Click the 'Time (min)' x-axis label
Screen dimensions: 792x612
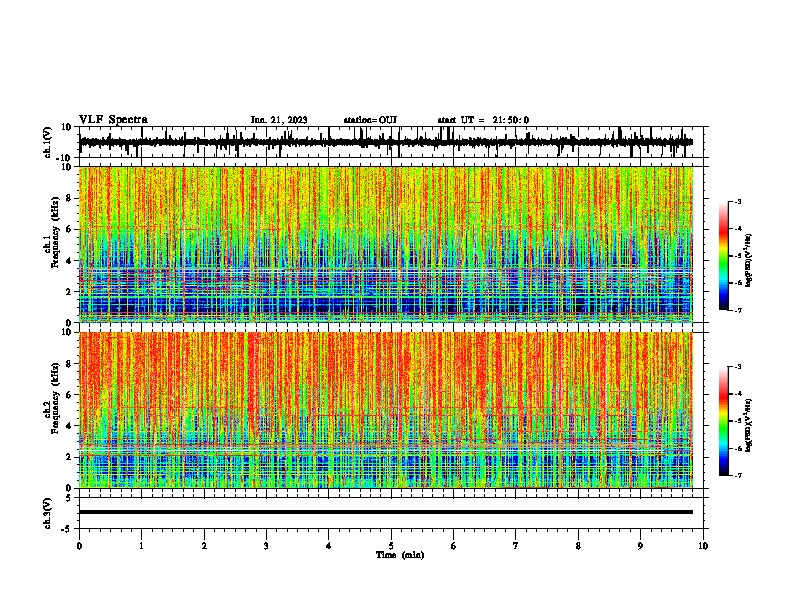(x=400, y=555)
